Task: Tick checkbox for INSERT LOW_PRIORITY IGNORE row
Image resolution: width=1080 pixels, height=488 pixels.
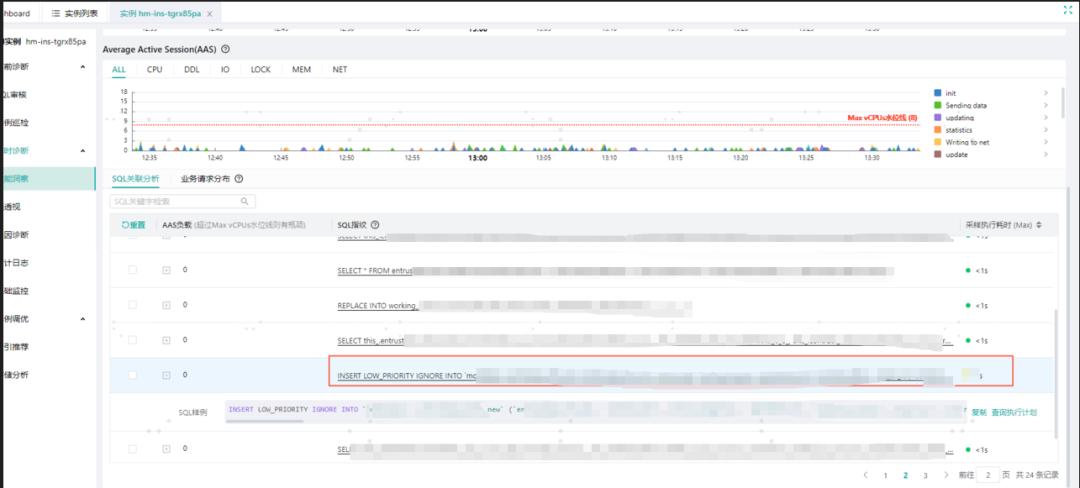Action: click(x=132, y=374)
